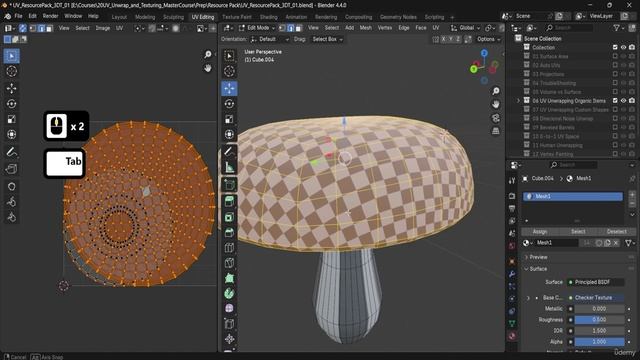This screenshot has height=360, width=640.
Task: Activate the Grab sculpt tool in UV editor
Action: [11, 187]
